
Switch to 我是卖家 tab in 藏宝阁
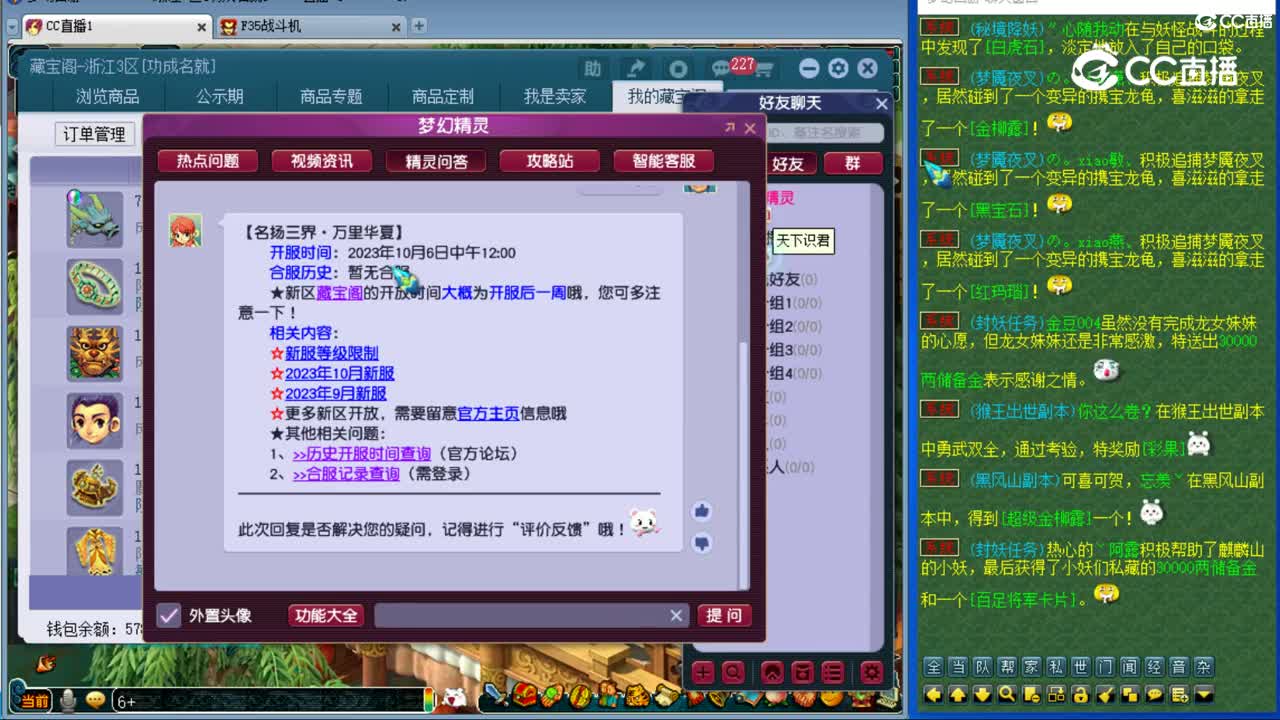tap(555, 97)
